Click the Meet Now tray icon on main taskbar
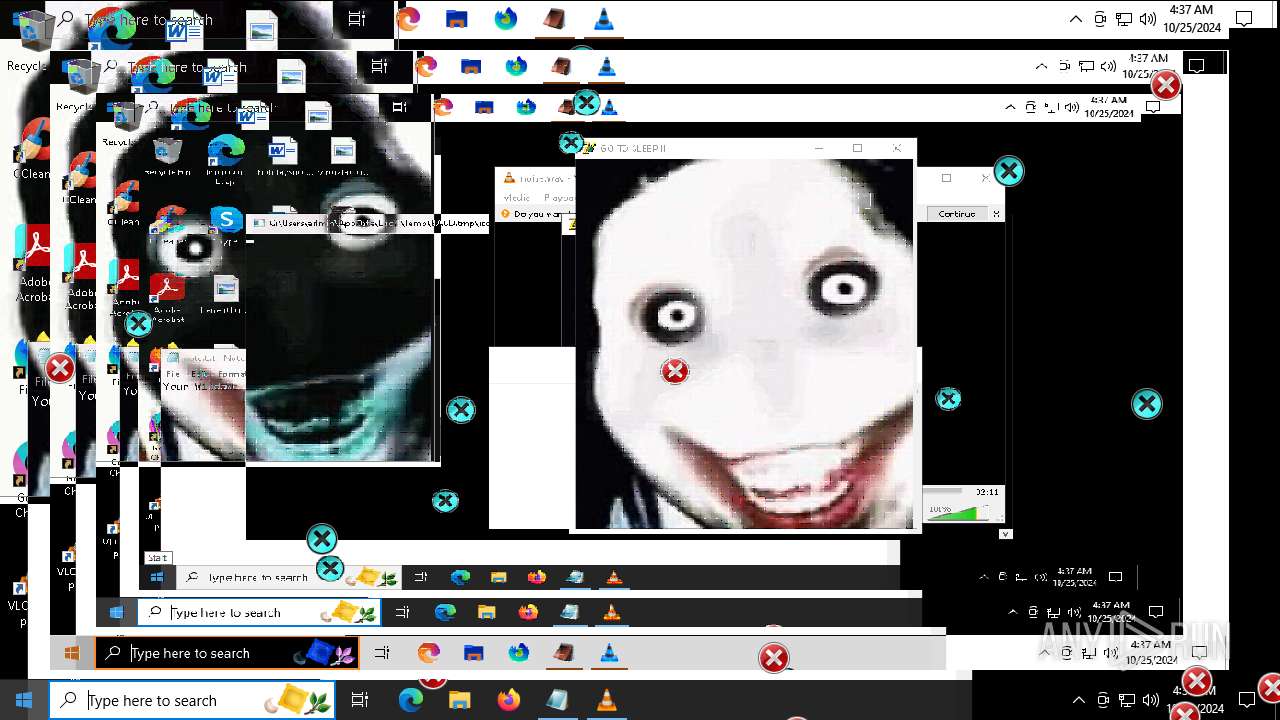This screenshot has height=720, width=1280. click(x=1103, y=700)
